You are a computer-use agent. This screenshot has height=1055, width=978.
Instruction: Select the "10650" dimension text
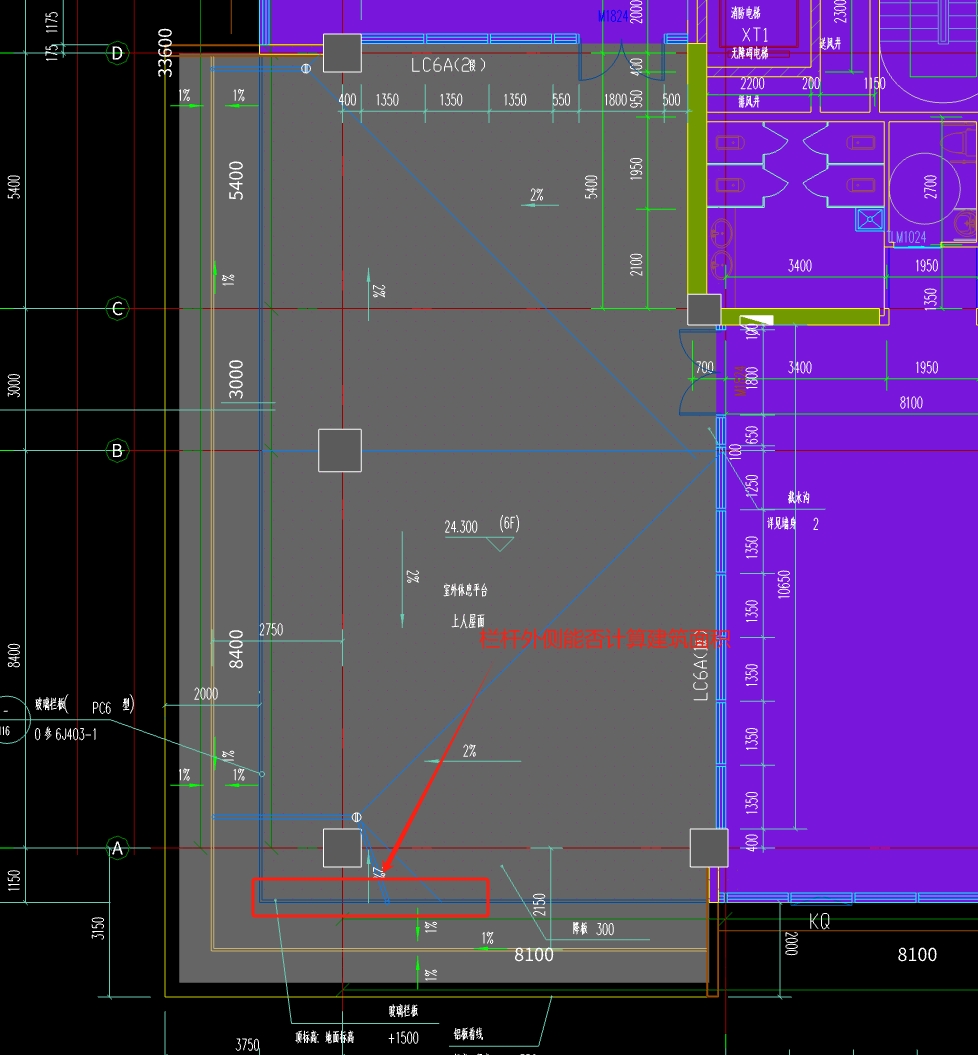[x=784, y=584]
